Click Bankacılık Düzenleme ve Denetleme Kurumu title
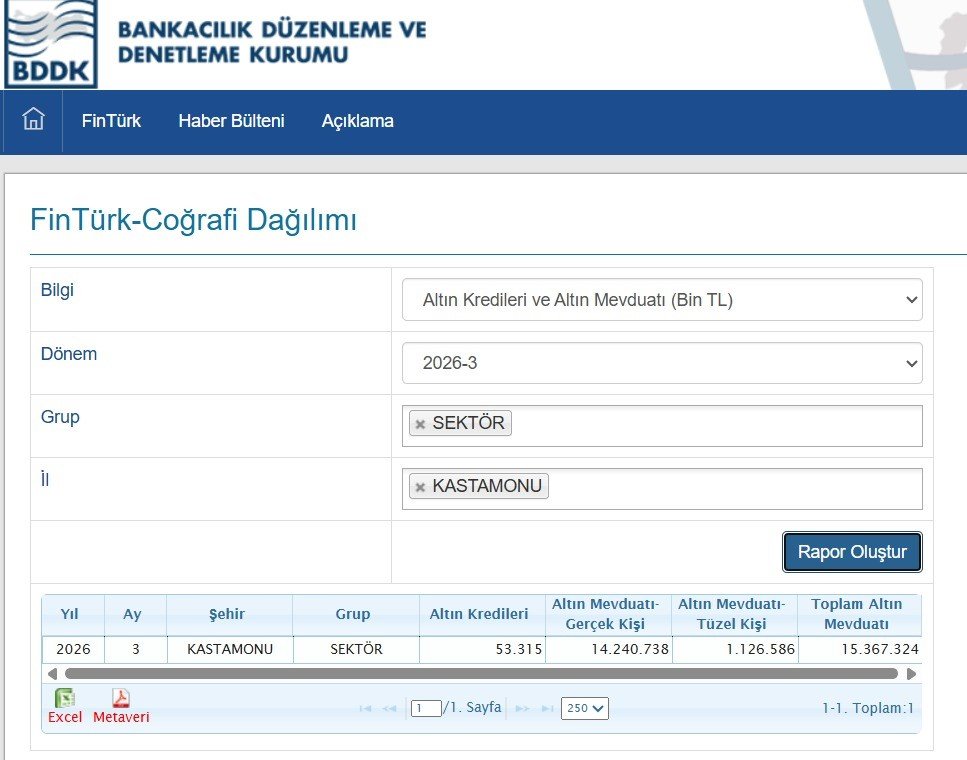This screenshot has height=760, width=967. click(272, 42)
